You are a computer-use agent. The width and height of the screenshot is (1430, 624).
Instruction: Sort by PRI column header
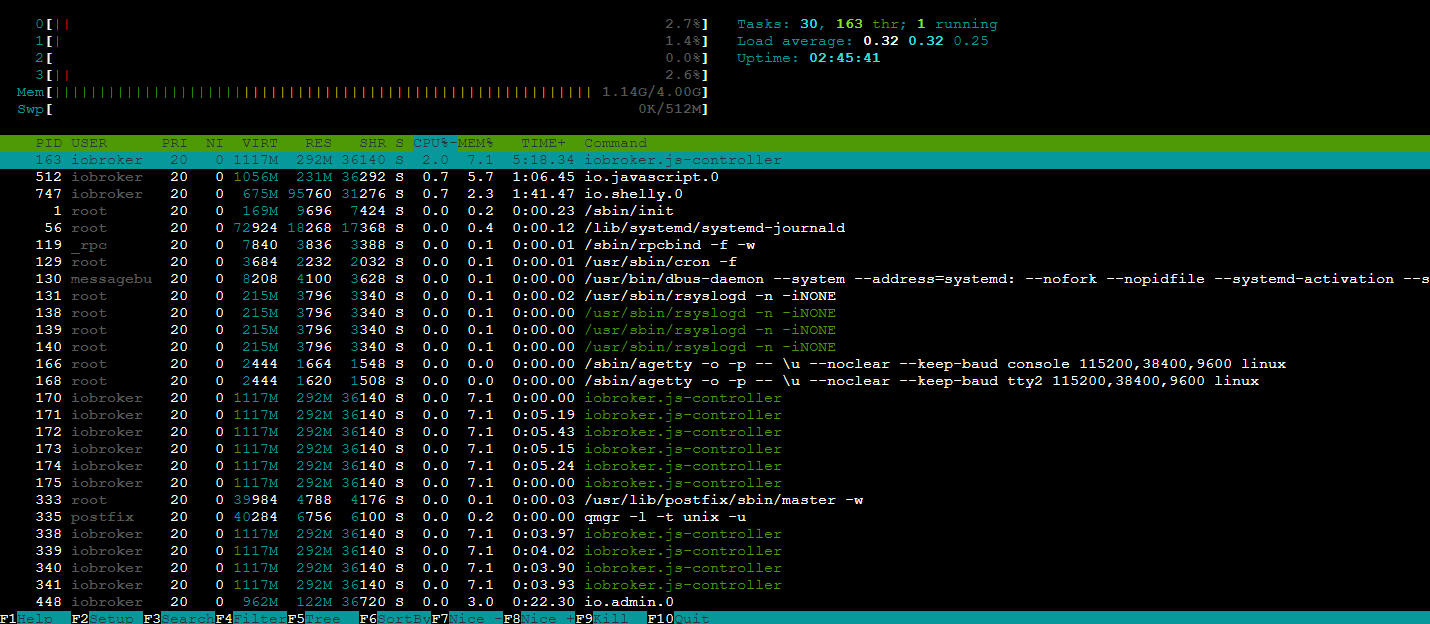click(x=175, y=143)
